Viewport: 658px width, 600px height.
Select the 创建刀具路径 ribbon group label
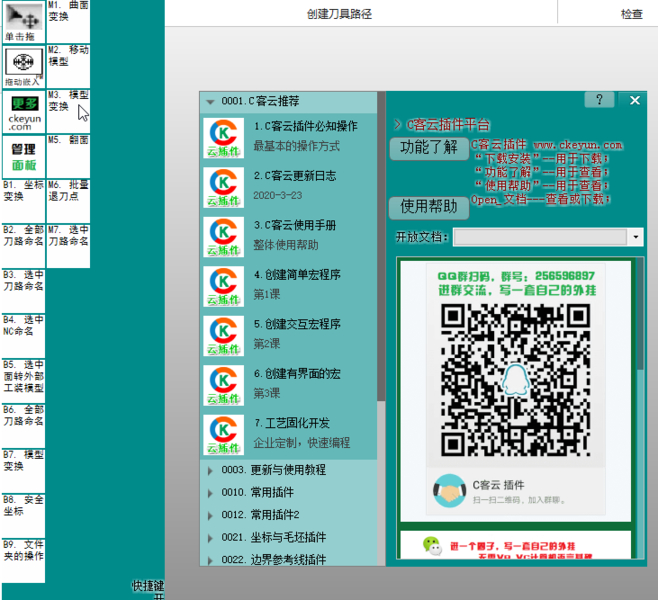point(339,14)
